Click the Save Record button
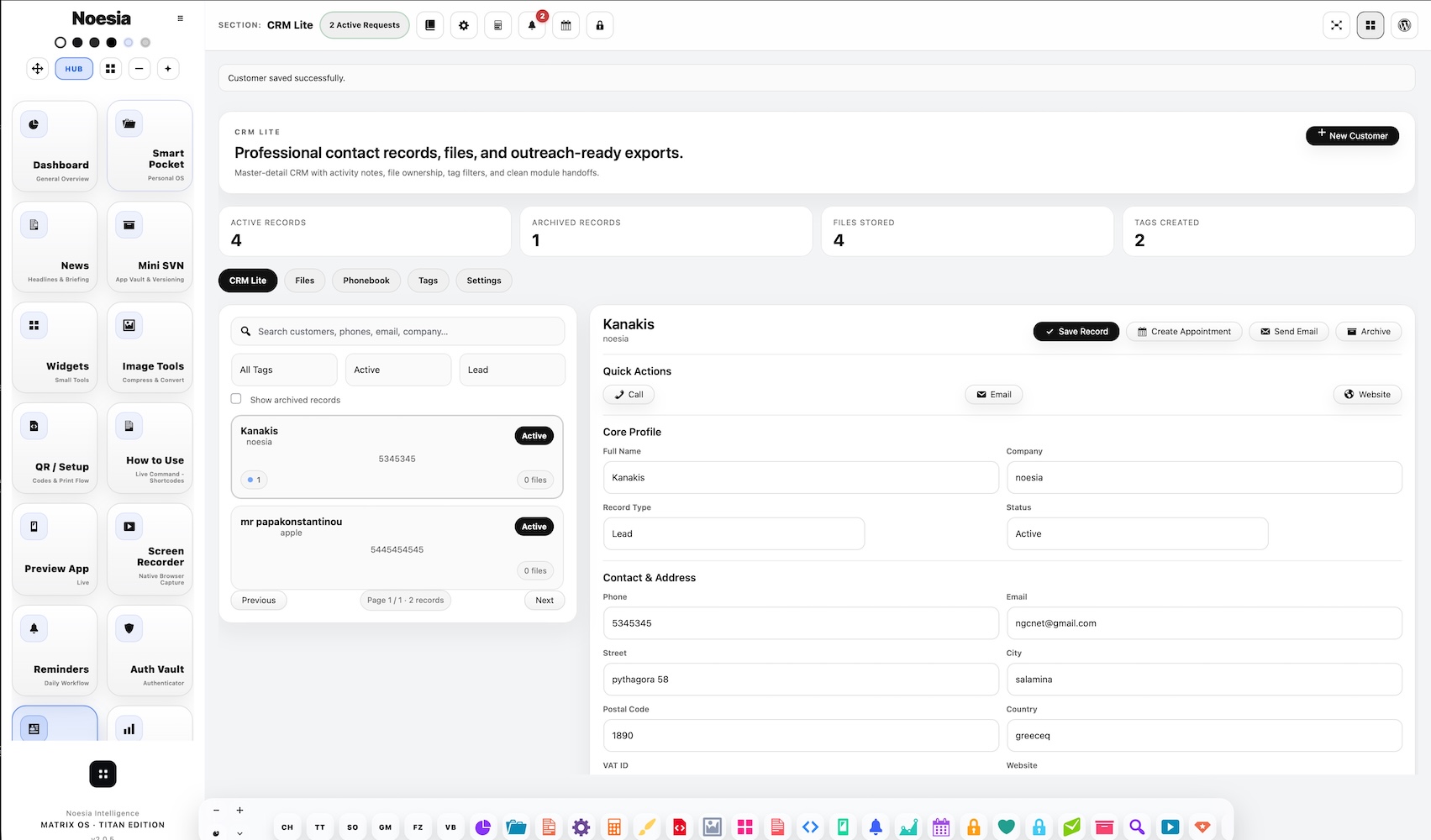 [1076, 332]
